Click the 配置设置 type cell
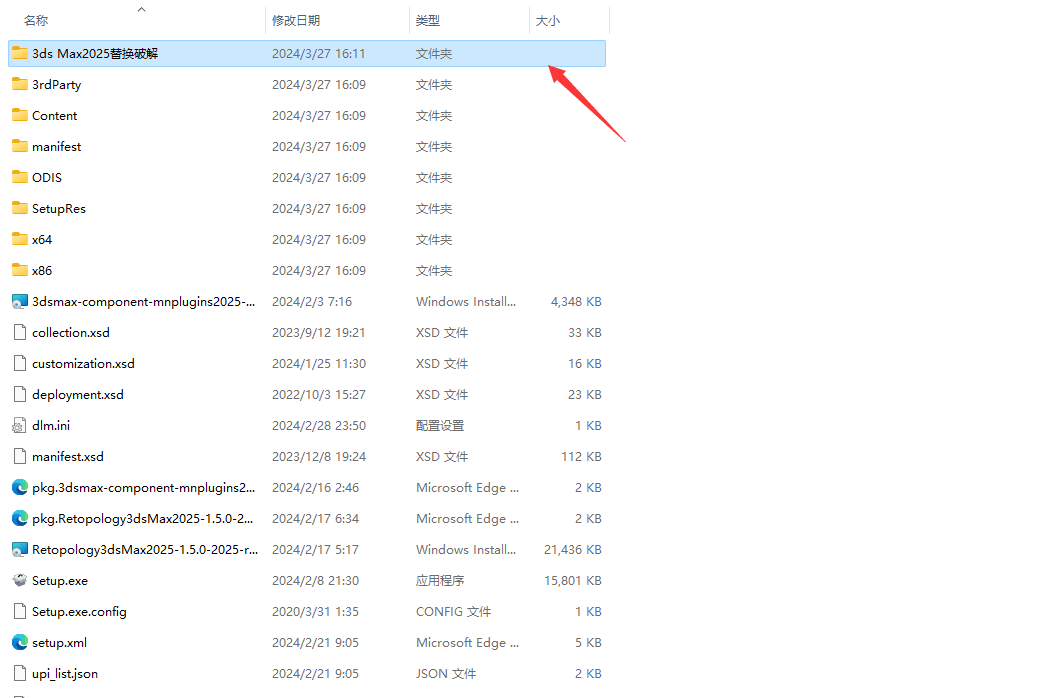 [x=440, y=426]
